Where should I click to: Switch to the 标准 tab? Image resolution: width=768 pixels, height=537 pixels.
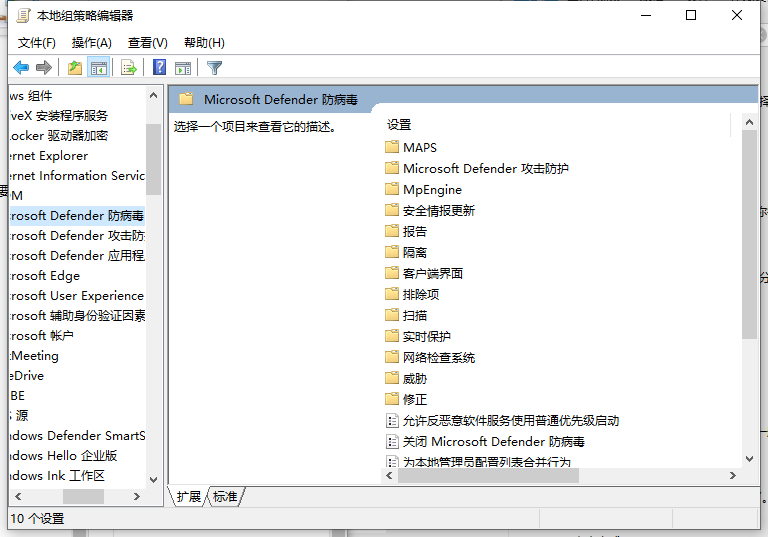pos(225,497)
